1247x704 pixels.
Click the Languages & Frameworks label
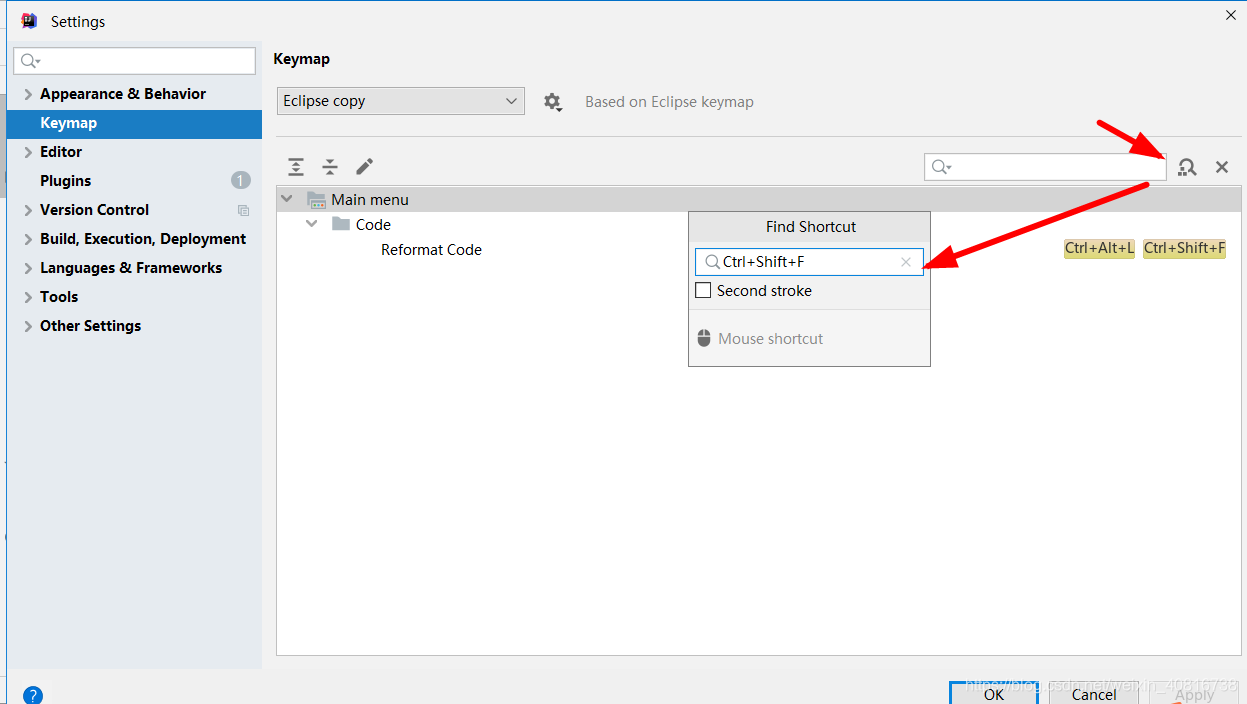131,268
